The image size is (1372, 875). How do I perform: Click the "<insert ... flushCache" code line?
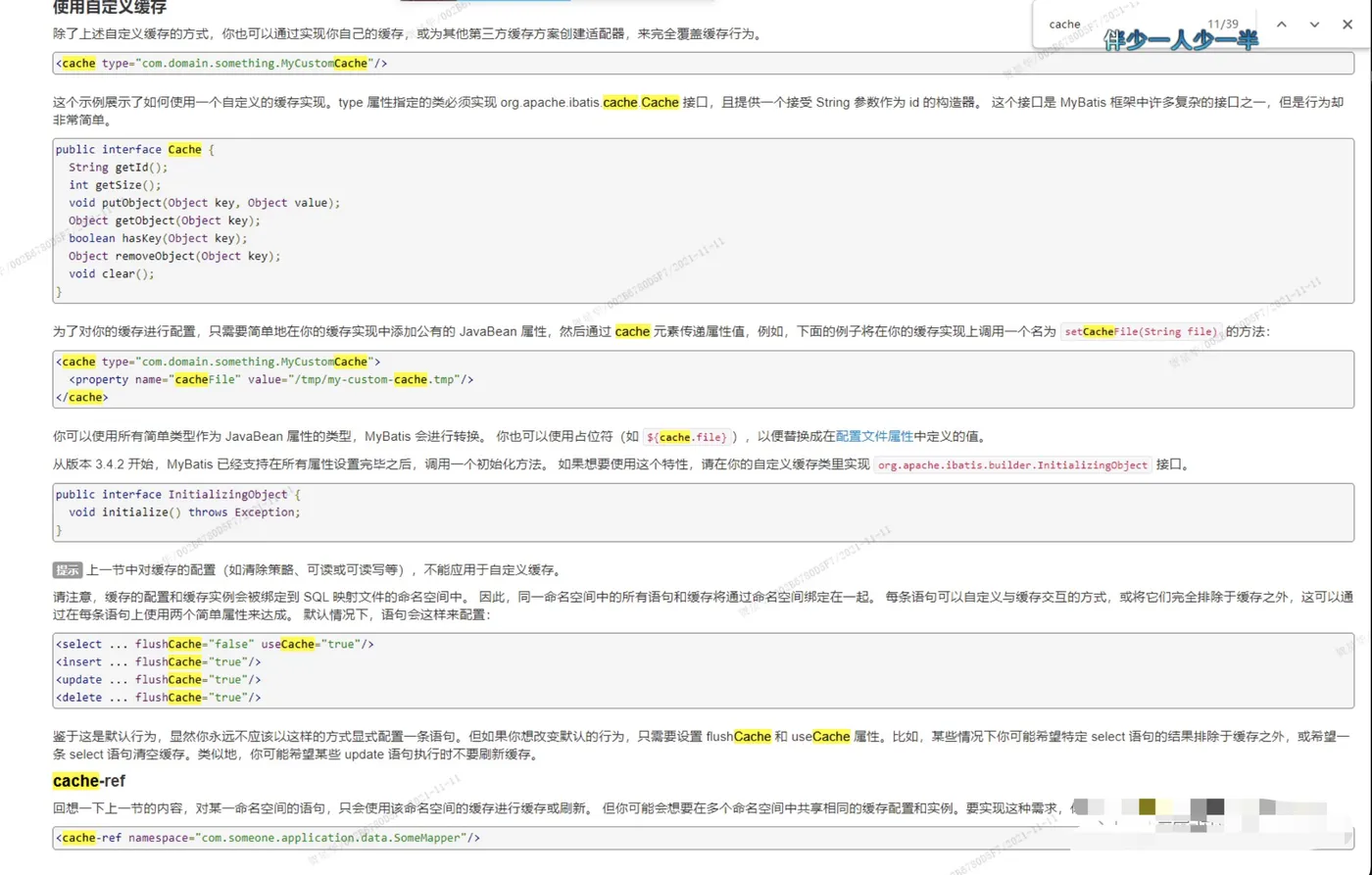tap(159, 661)
